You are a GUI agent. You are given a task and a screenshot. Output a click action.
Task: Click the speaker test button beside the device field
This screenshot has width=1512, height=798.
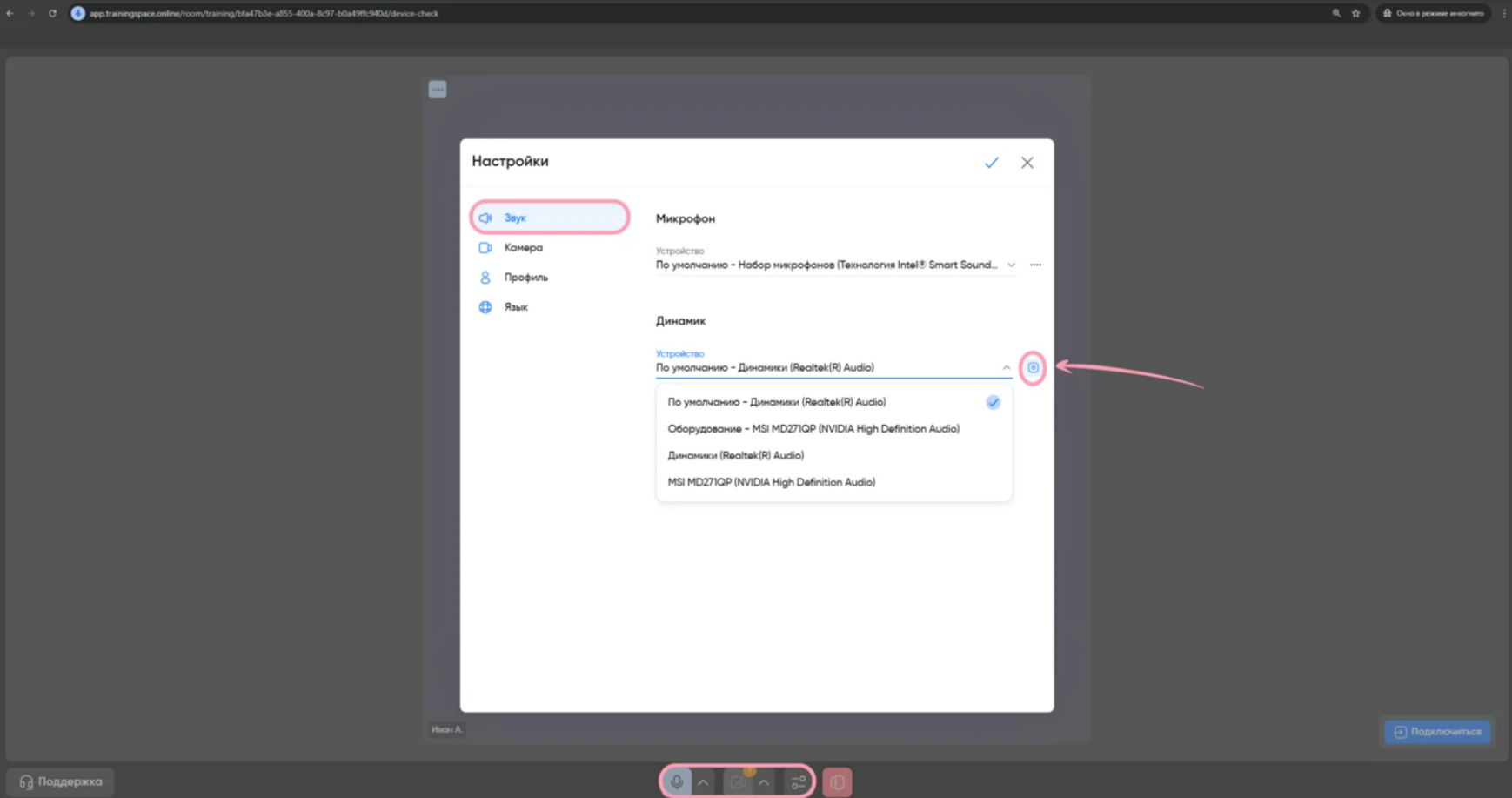1033,367
